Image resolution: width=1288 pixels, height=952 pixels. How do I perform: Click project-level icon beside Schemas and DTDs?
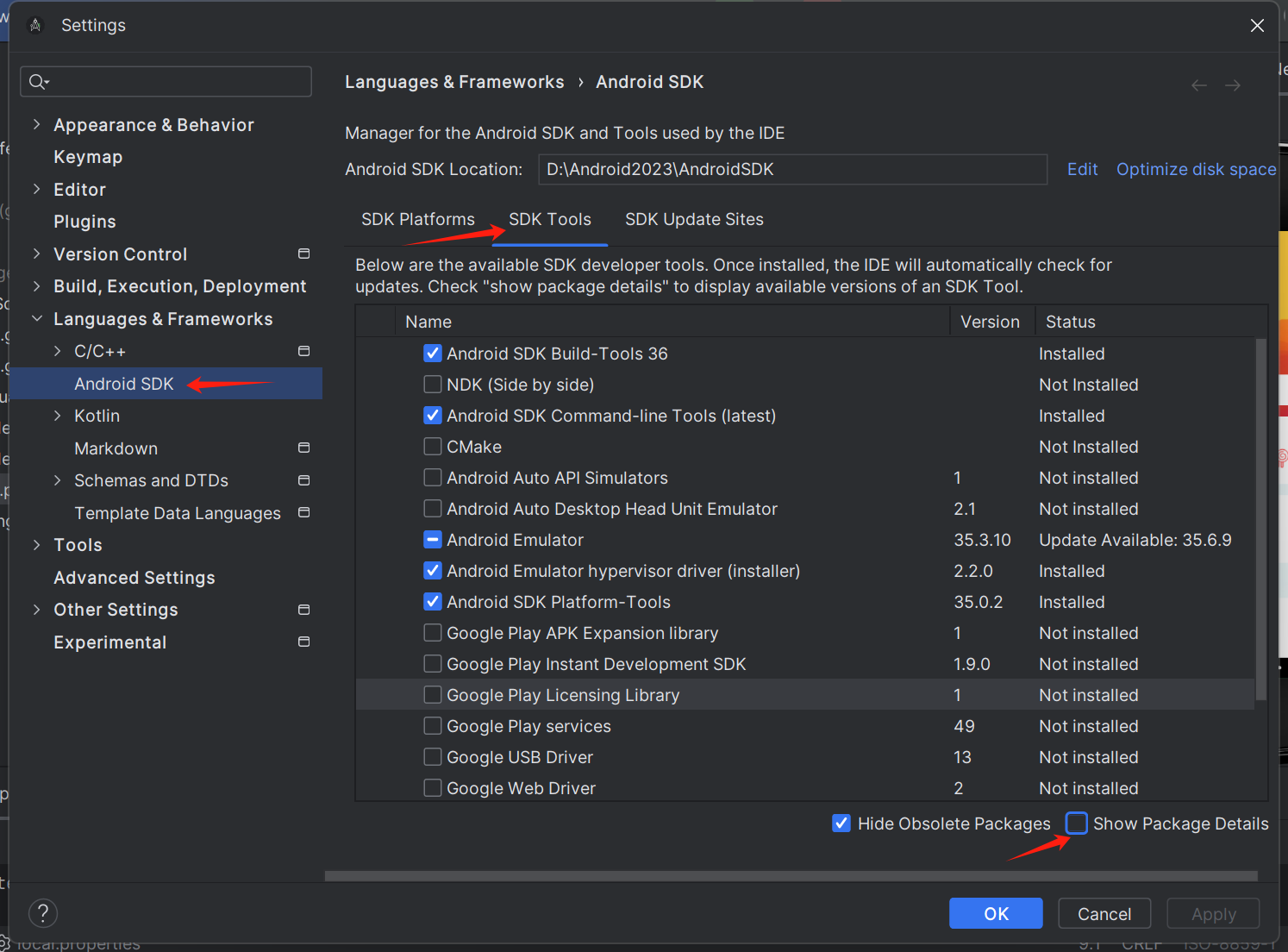pyautogui.click(x=303, y=480)
